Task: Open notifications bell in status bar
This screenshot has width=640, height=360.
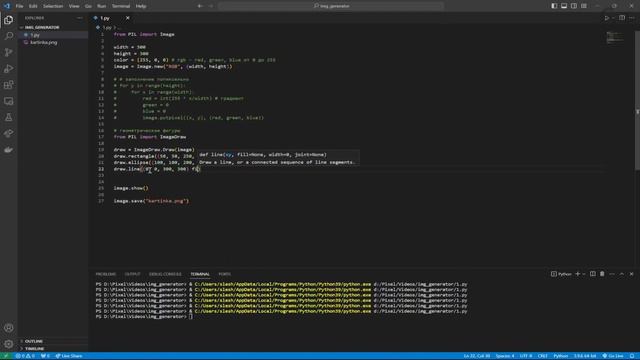Action: (632, 356)
